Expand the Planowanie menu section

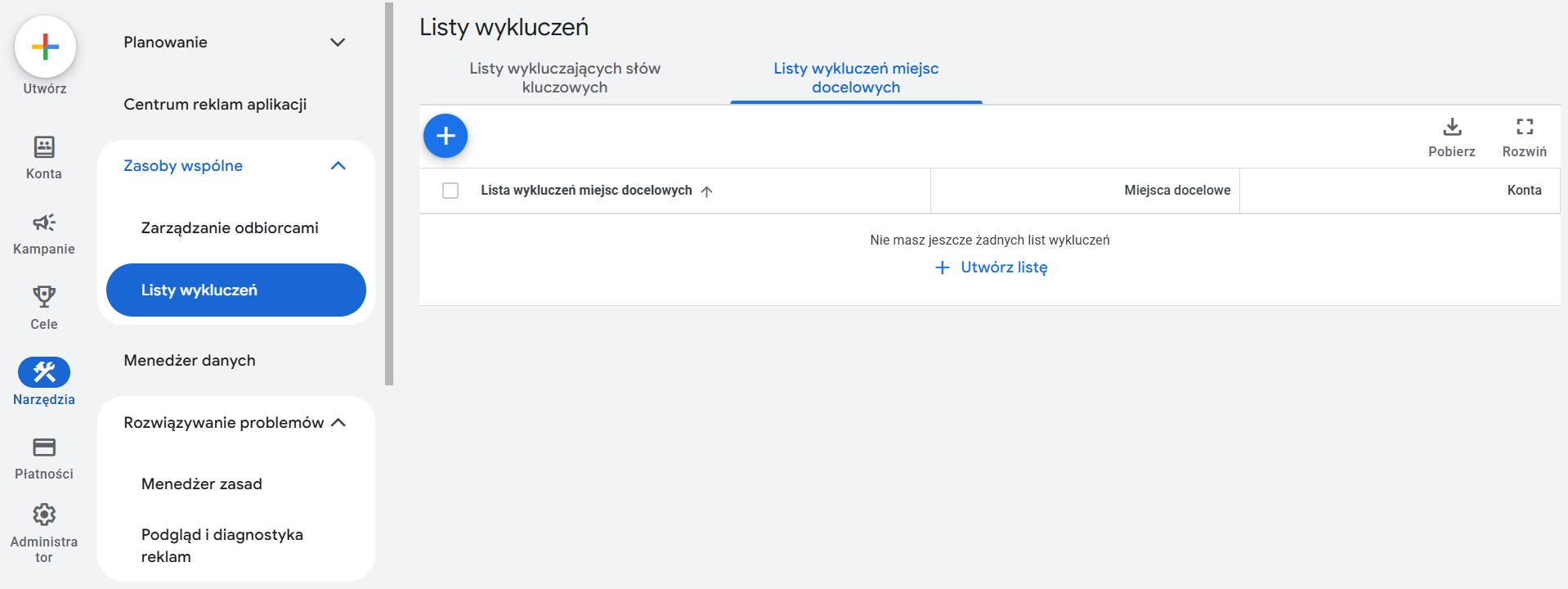click(337, 43)
